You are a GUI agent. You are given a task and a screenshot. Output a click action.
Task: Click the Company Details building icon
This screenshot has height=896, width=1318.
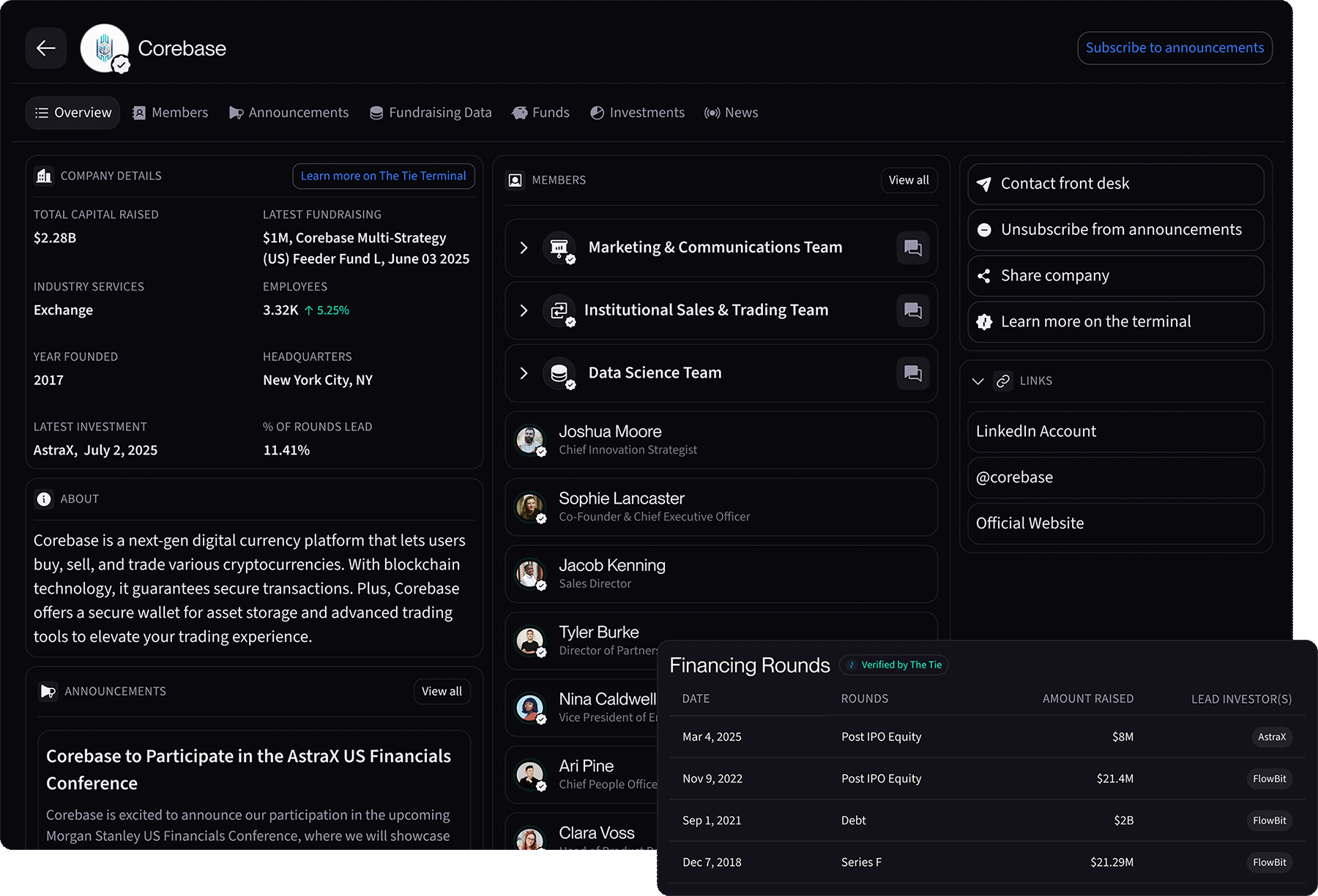44,176
